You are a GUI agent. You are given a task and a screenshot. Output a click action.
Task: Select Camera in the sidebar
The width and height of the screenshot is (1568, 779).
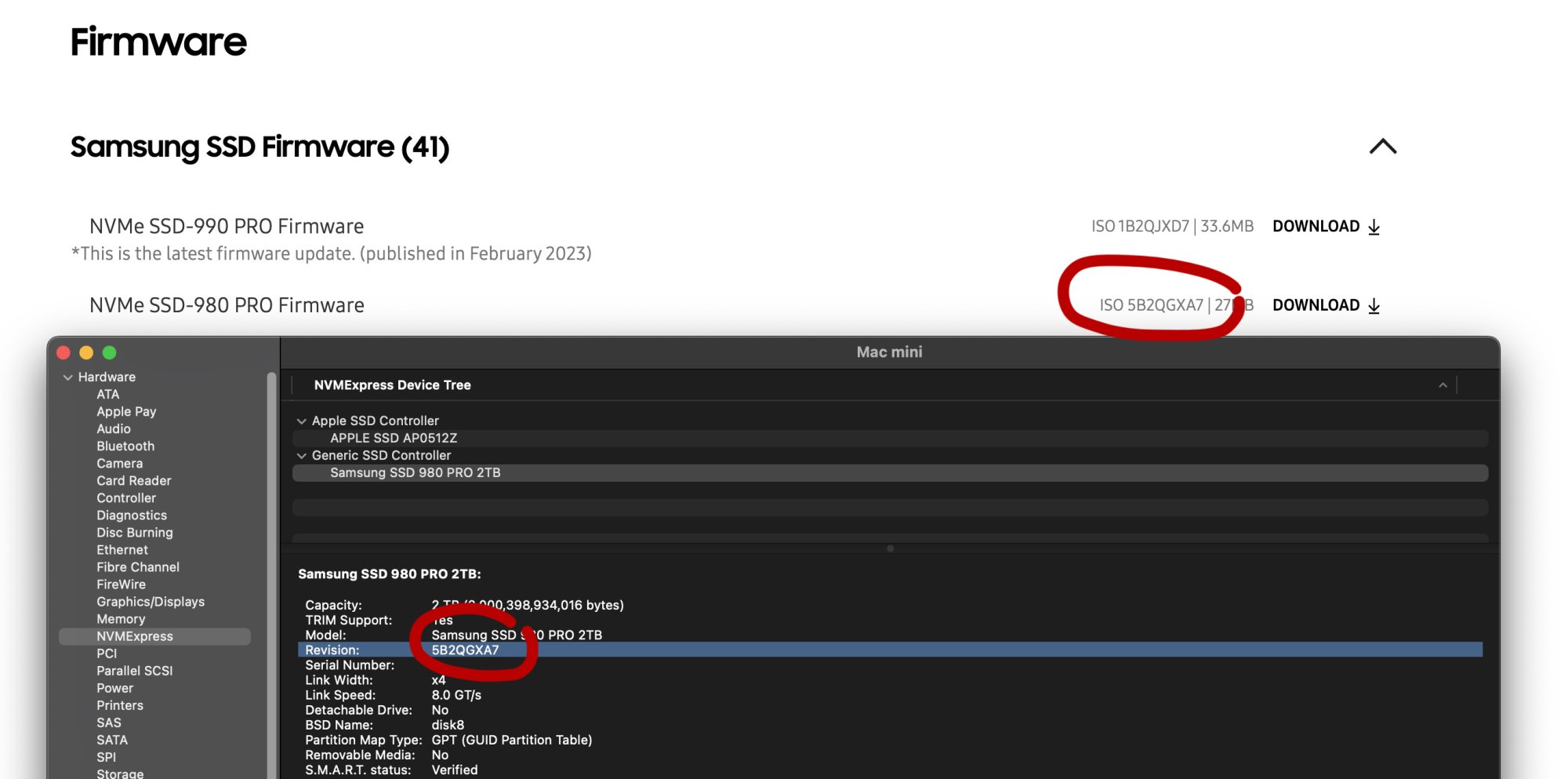coord(119,464)
